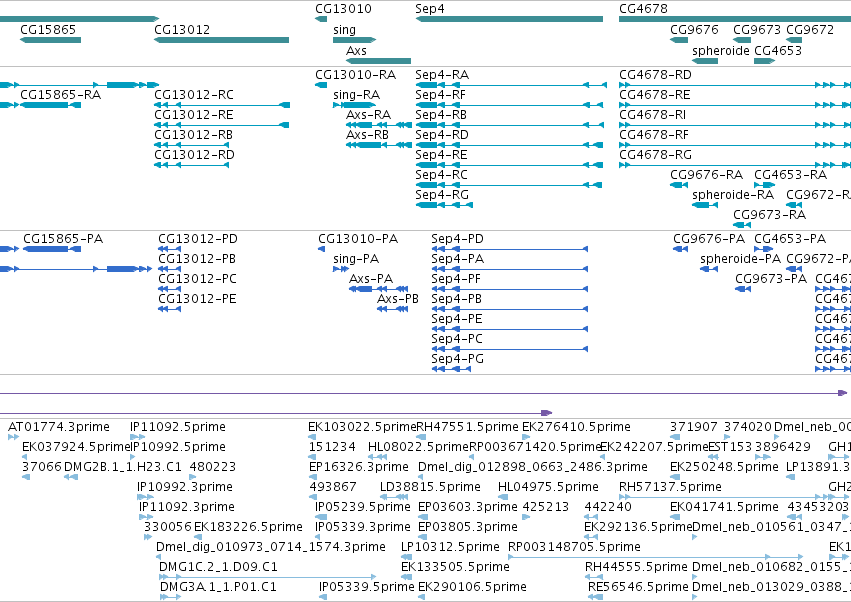The height and width of the screenshot is (602, 851).
Task: Select the CG4653 gene label
Action: [x=778, y=50]
